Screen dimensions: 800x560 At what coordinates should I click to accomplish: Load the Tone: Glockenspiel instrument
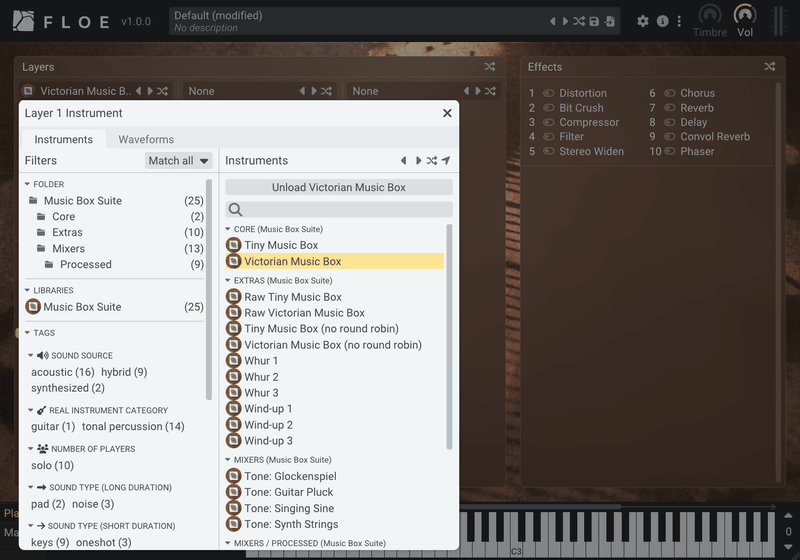(x=335, y=476)
